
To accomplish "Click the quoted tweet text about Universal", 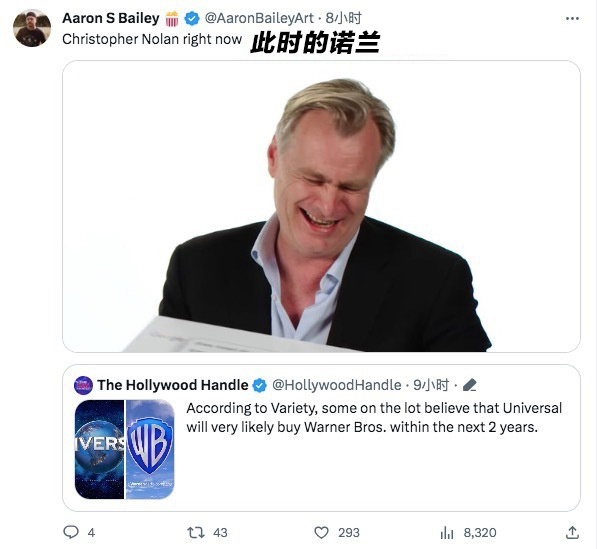I will (374, 418).
